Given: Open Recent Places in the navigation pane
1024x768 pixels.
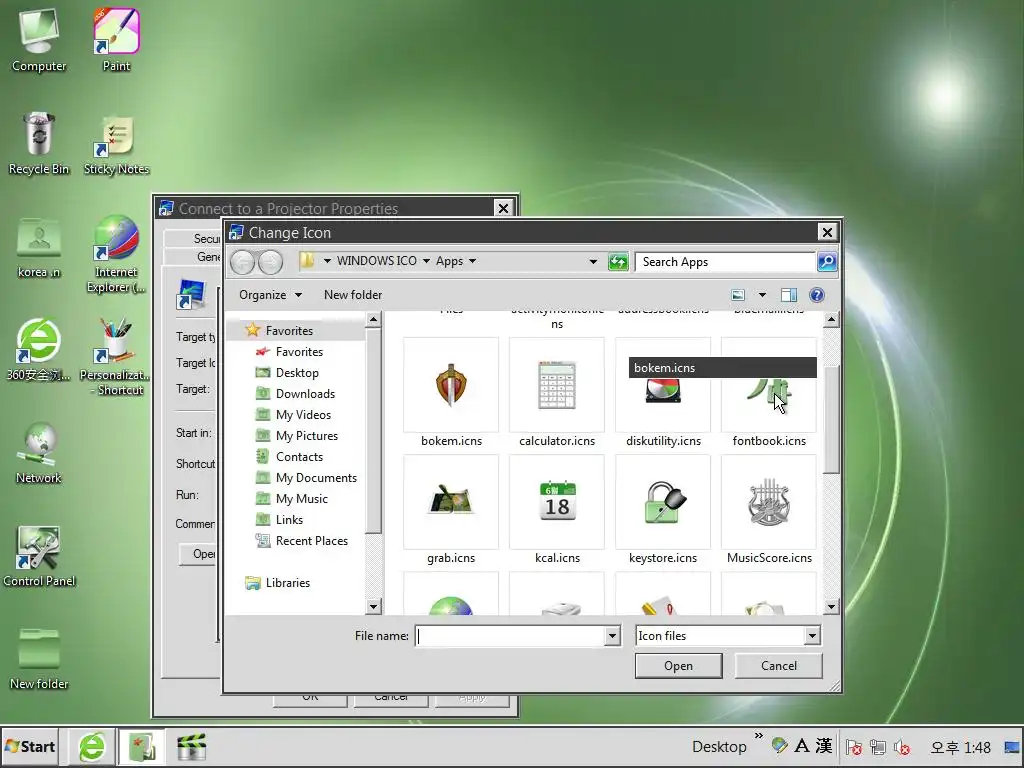Looking at the screenshot, I should tap(302, 541).
